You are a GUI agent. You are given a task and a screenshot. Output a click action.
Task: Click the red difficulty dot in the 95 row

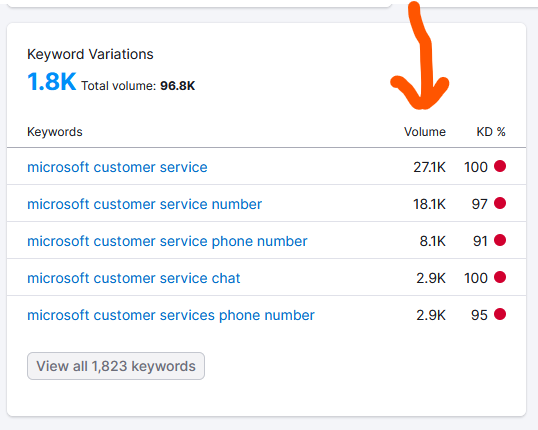point(500,314)
